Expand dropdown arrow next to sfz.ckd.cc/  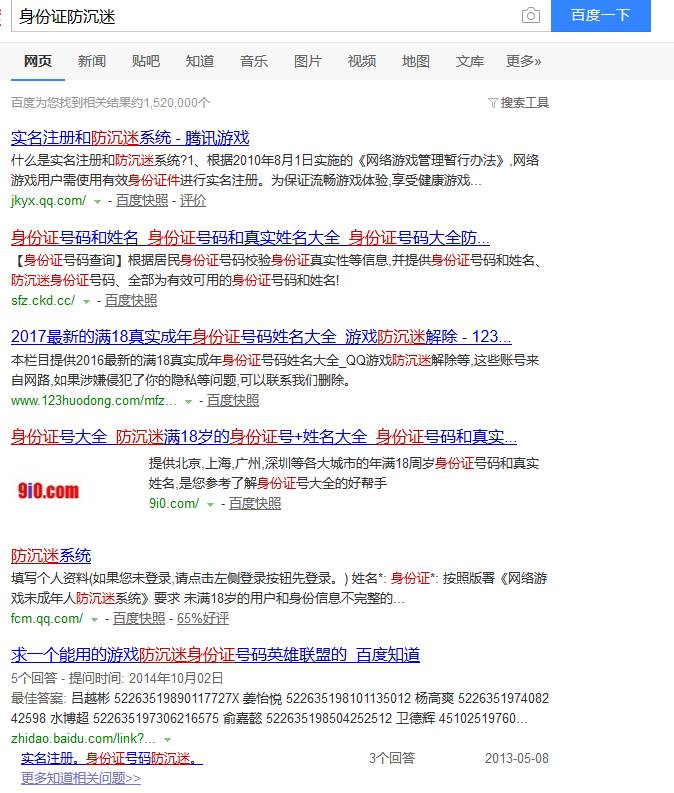pyautogui.click(x=86, y=301)
